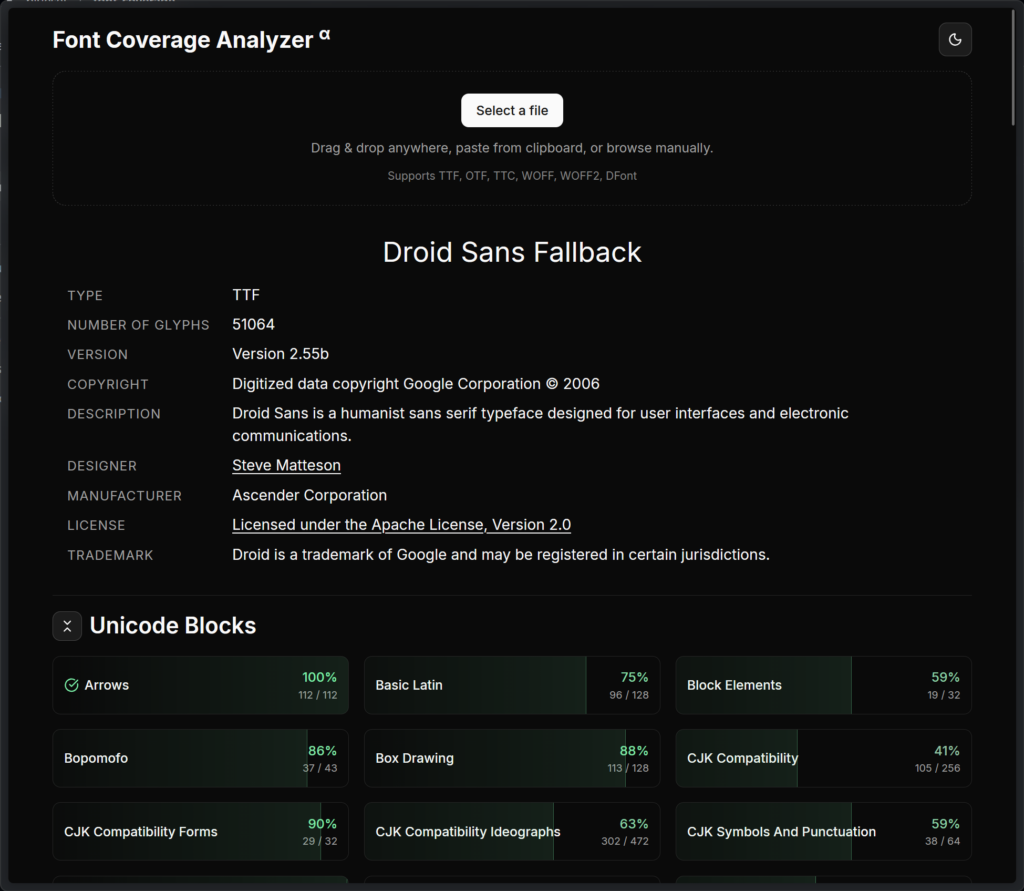Open the CJK Compatibility block card
Screen dimensions: 1024x891
[x=822, y=759]
